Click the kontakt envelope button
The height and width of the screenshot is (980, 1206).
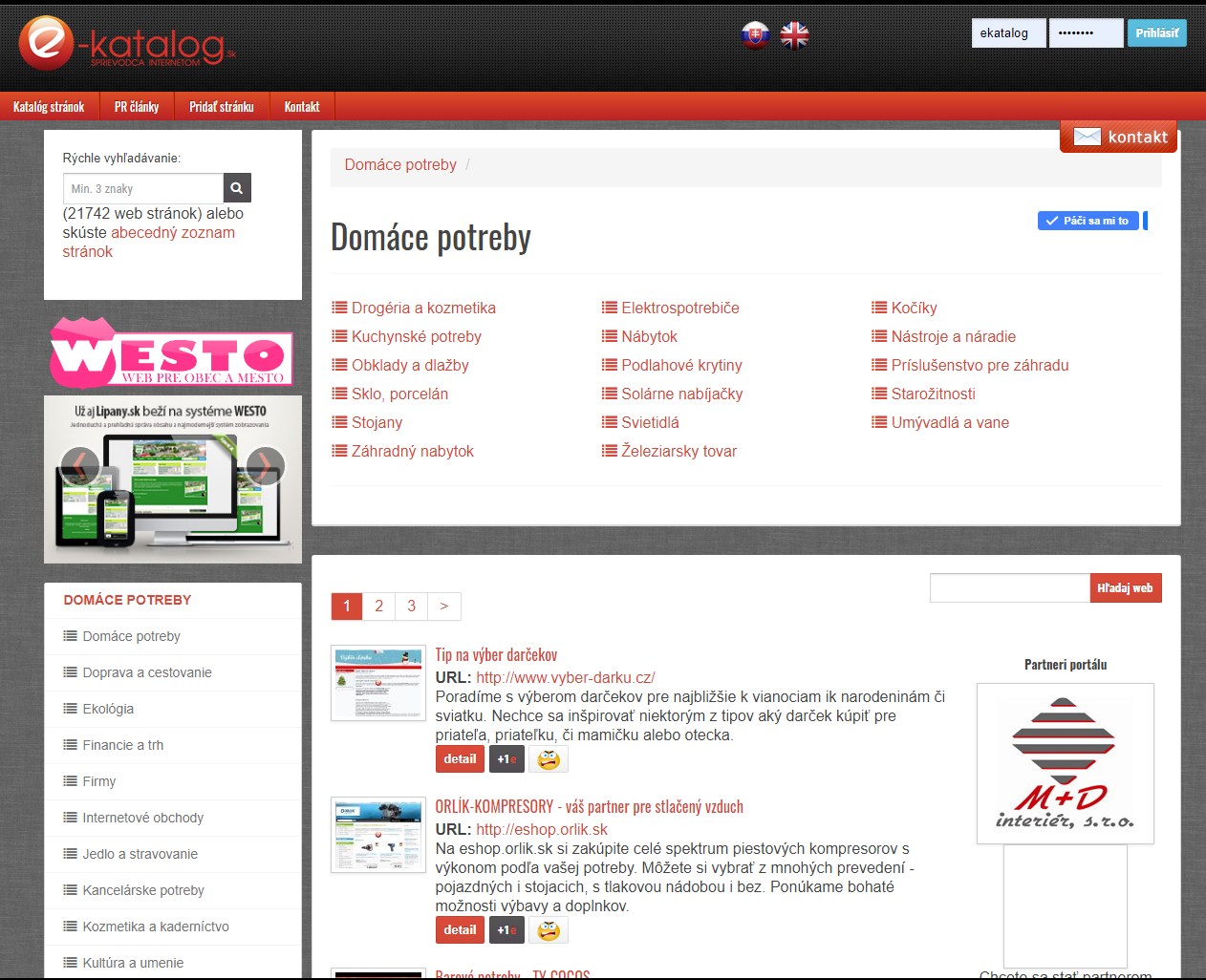pos(1118,137)
